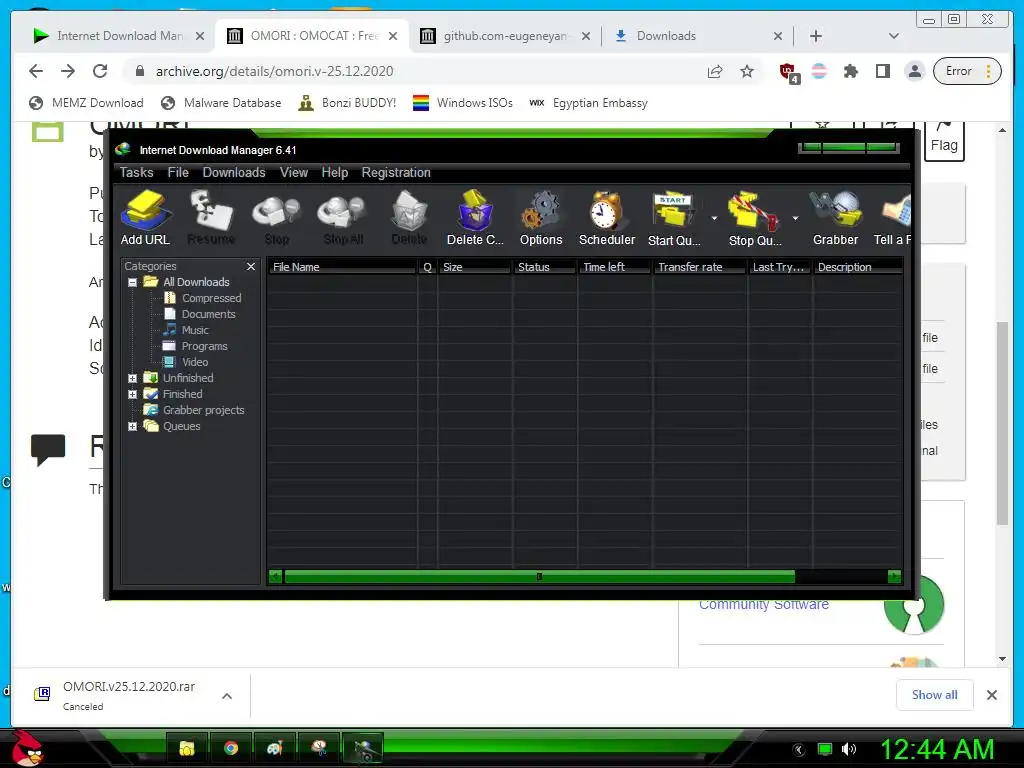The image size is (1024, 768).
Task: Expand the Queues category node
Action: pyautogui.click(x=133, y=426)
